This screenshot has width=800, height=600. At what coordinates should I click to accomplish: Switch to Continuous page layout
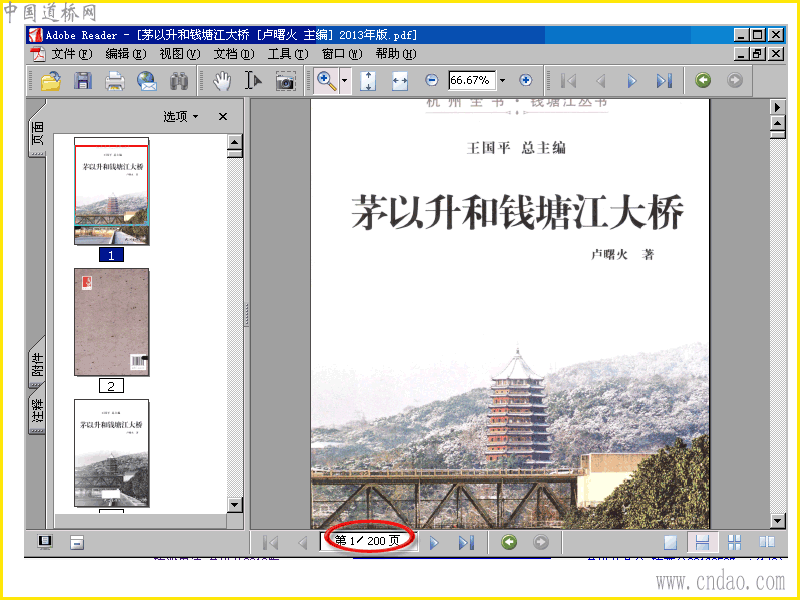click(x=703, y=542)
